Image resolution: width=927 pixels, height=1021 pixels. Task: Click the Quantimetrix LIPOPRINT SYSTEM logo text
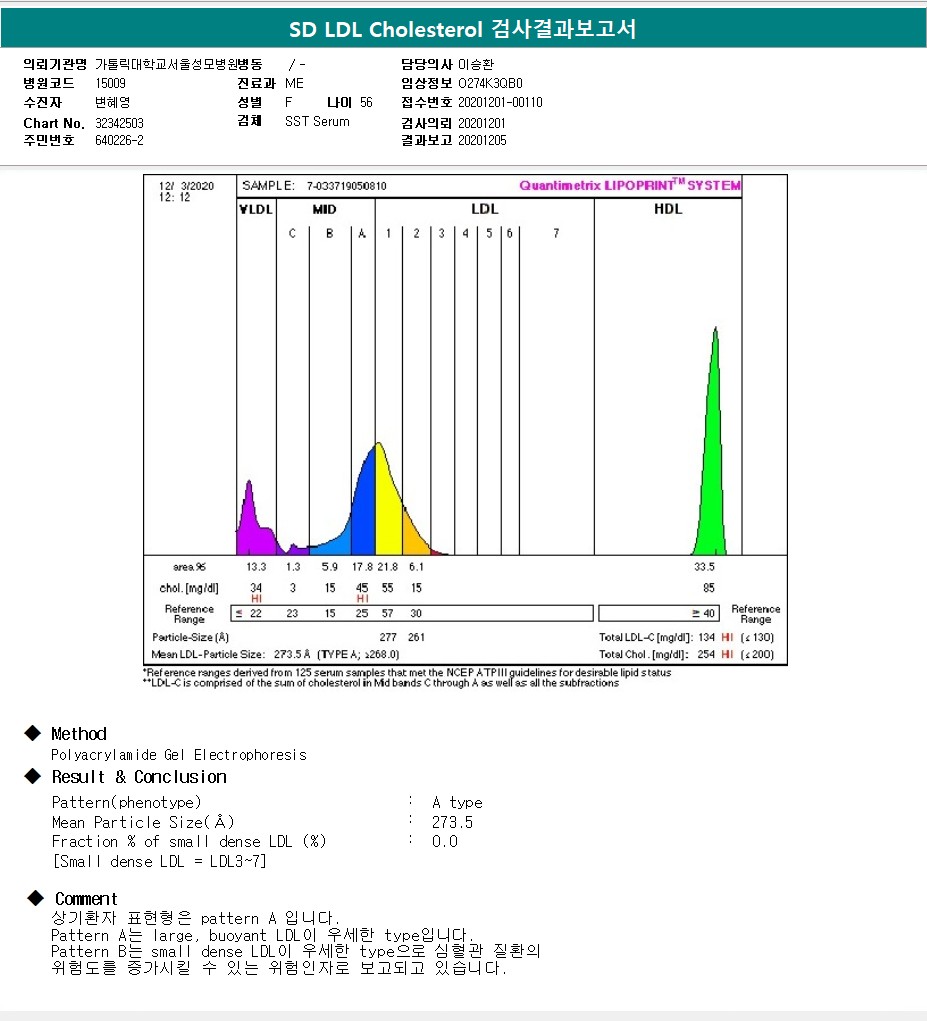coord(630,186)
